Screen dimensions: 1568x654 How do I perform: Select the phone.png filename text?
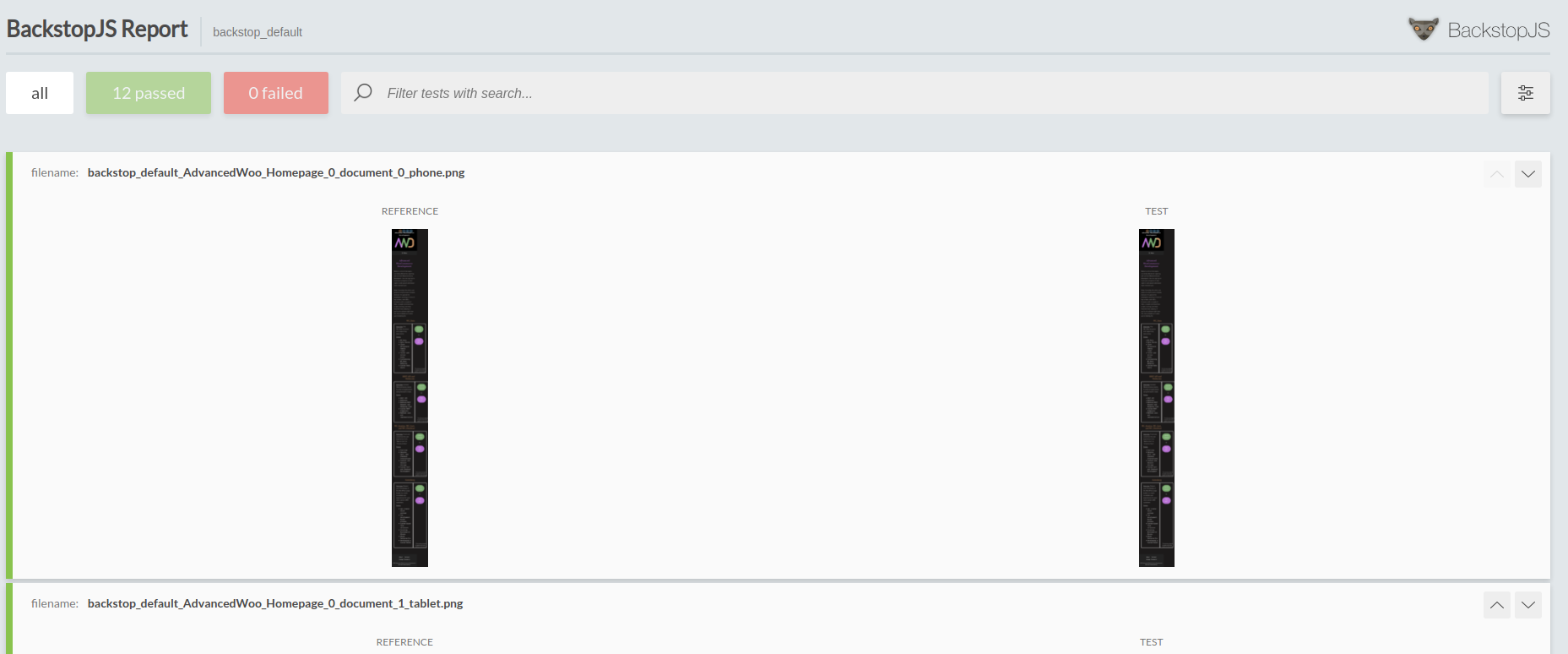(x=276, y=172)
